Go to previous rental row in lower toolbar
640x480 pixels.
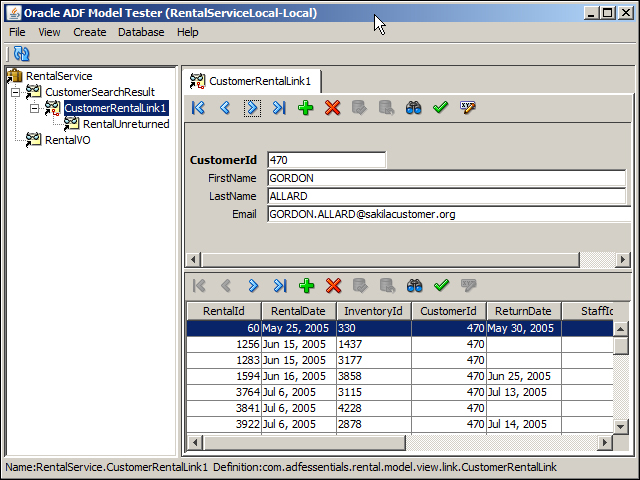226,286
